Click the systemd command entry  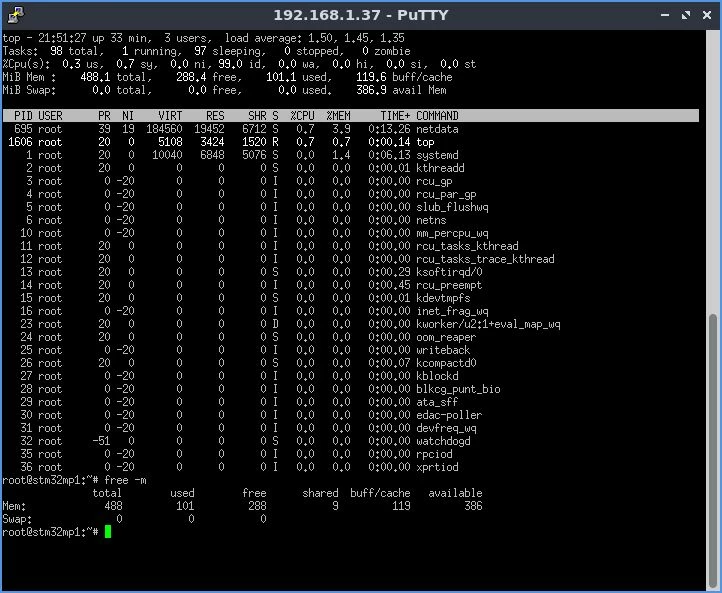[x=437, y=155]
